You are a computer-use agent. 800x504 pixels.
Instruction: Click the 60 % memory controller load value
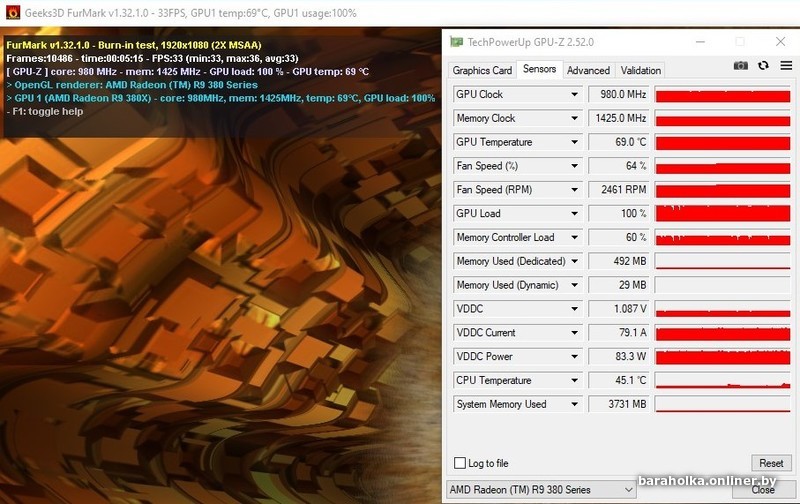pyautogui.click(x=618, y=237)
